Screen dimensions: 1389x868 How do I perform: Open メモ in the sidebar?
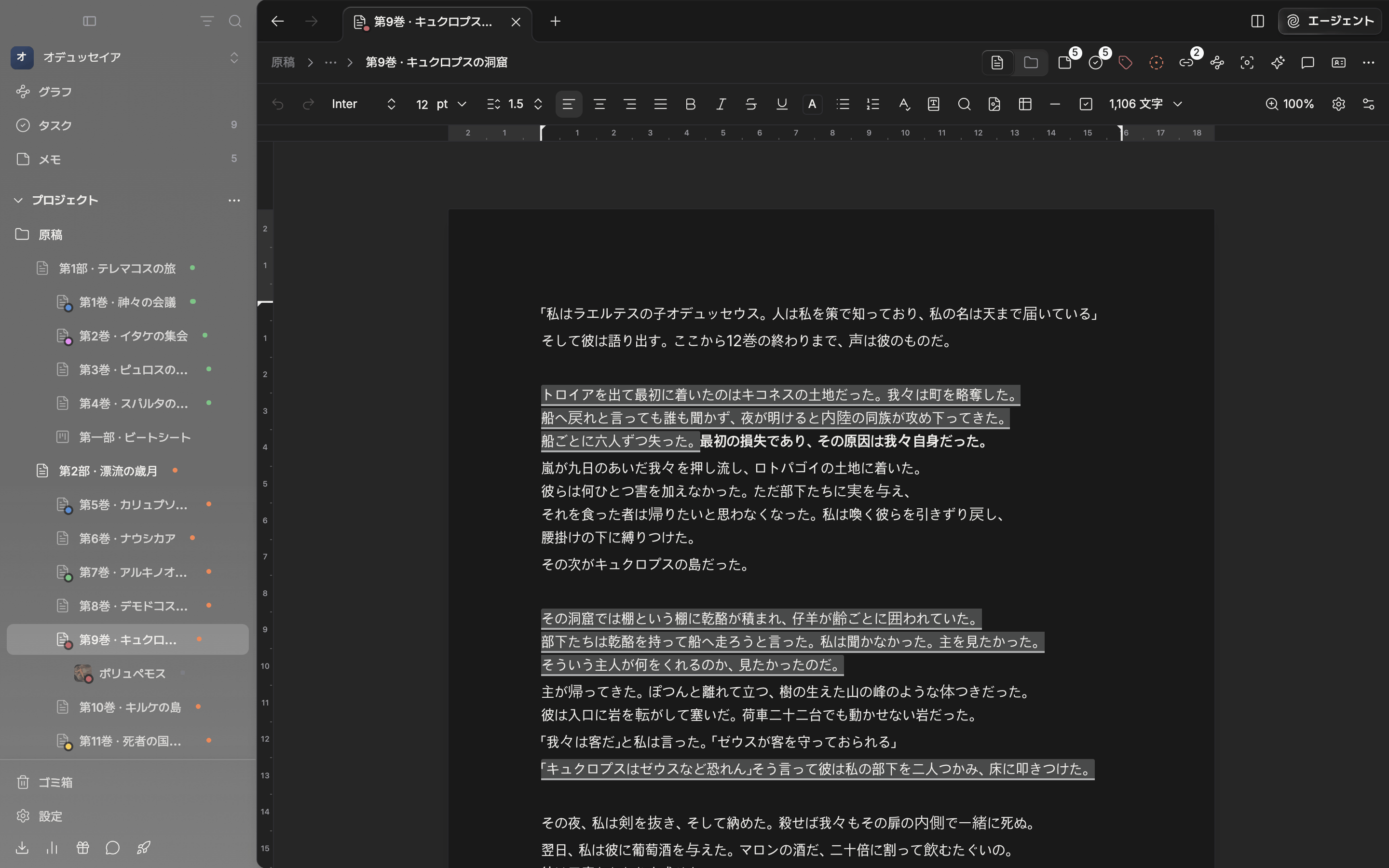(127, 159)
